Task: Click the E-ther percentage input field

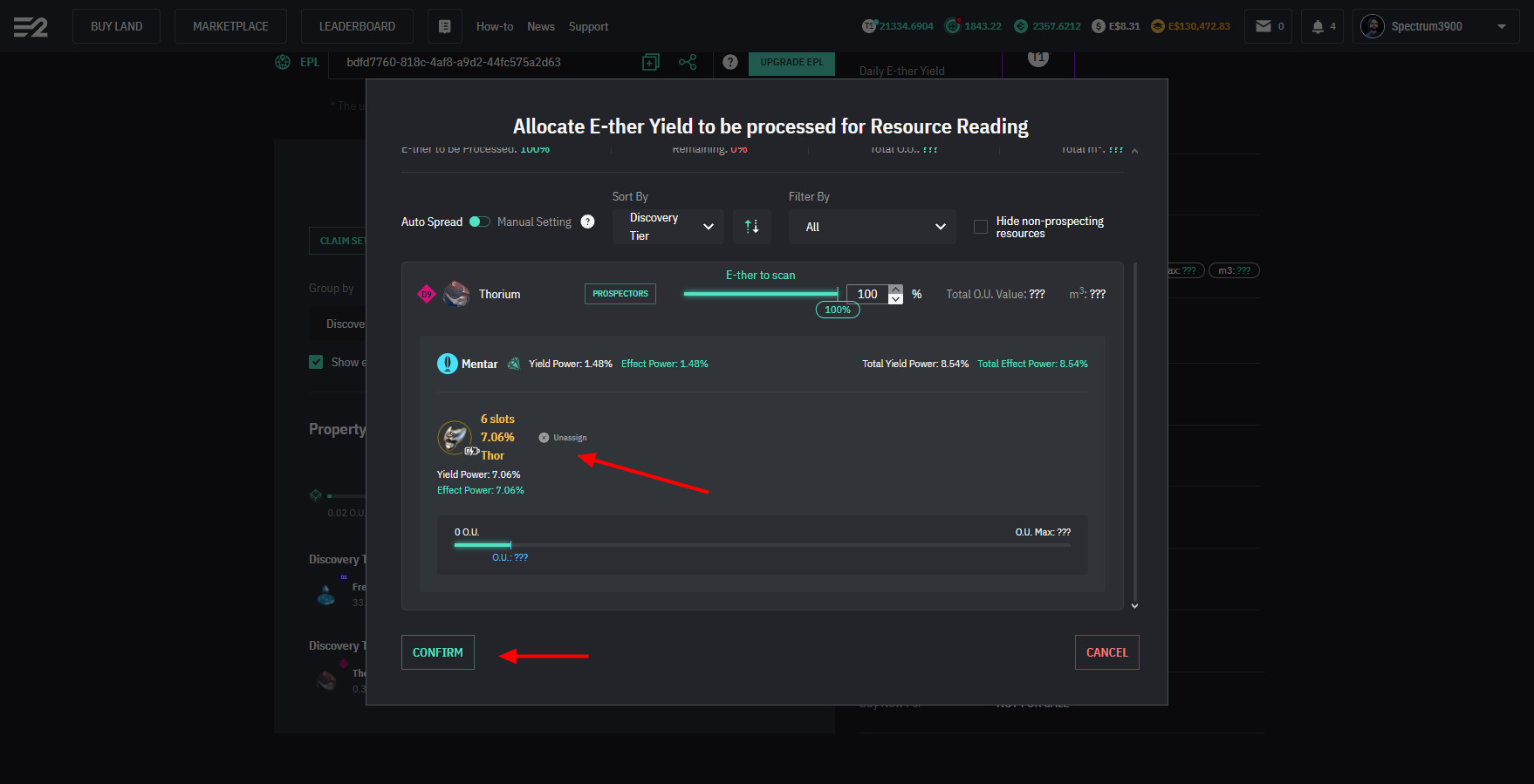Action: [867, 294]
